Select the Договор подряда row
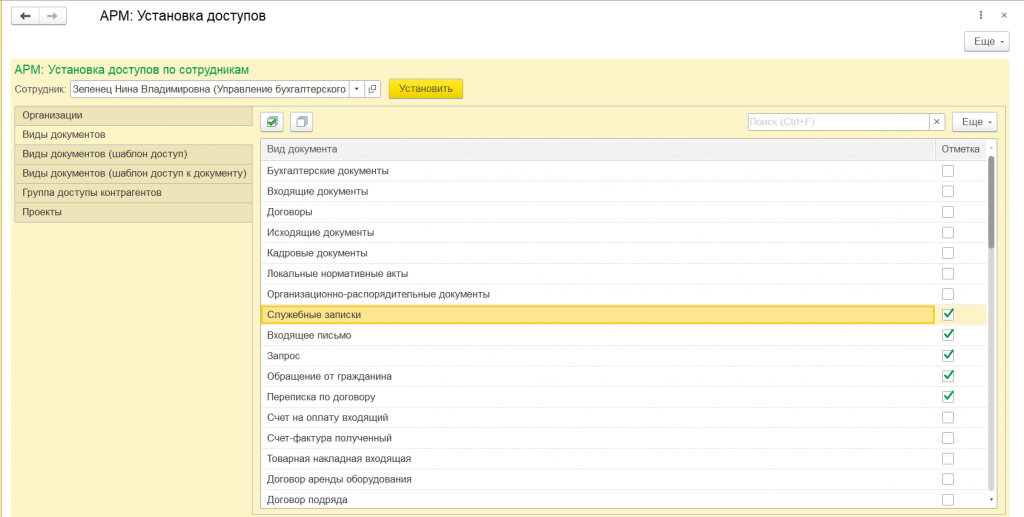The width and height of the screenshot is (1024, 517). 624,500
